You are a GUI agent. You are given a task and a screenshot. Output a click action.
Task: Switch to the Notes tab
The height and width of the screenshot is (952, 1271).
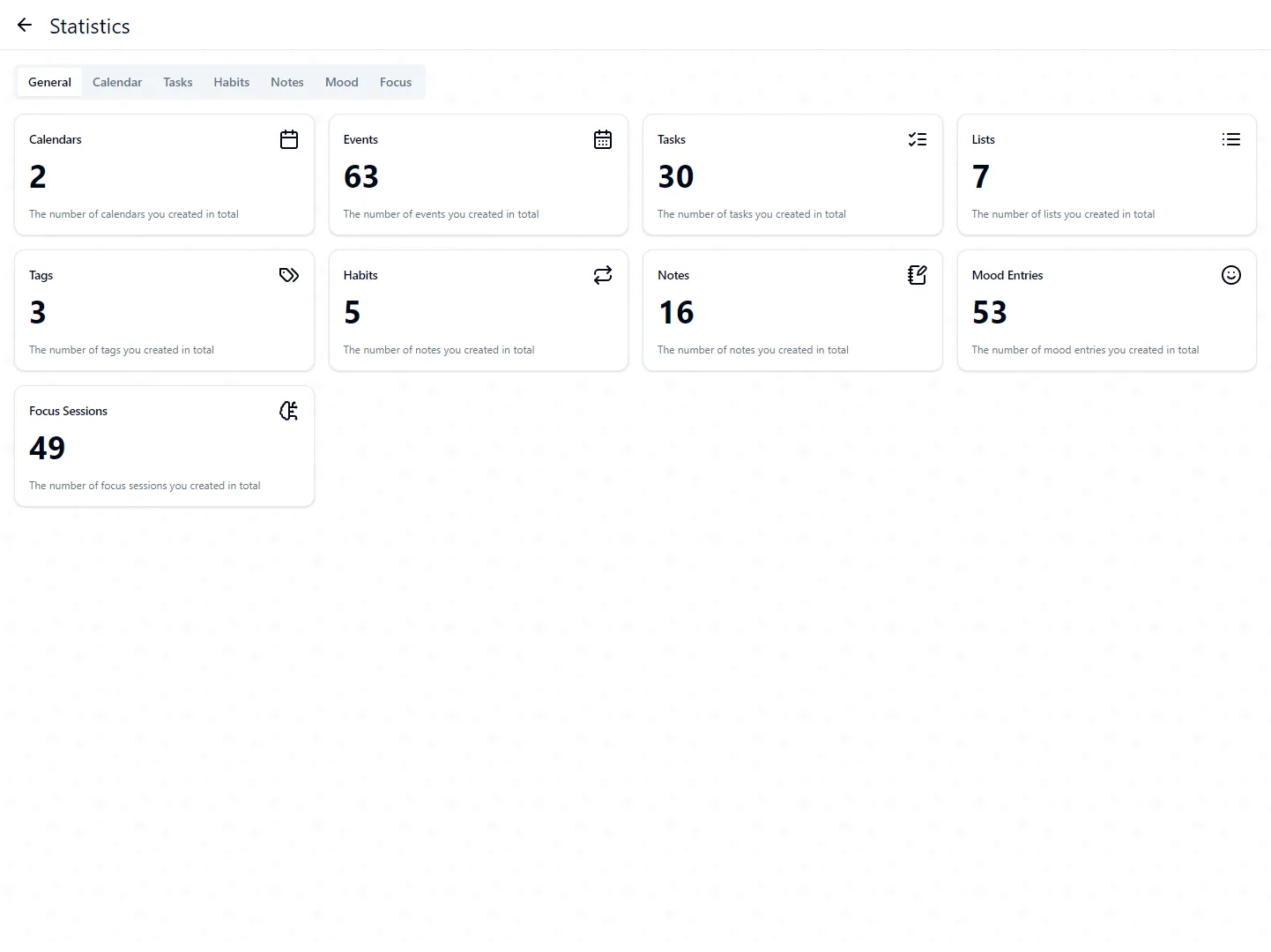click(286, 82)
